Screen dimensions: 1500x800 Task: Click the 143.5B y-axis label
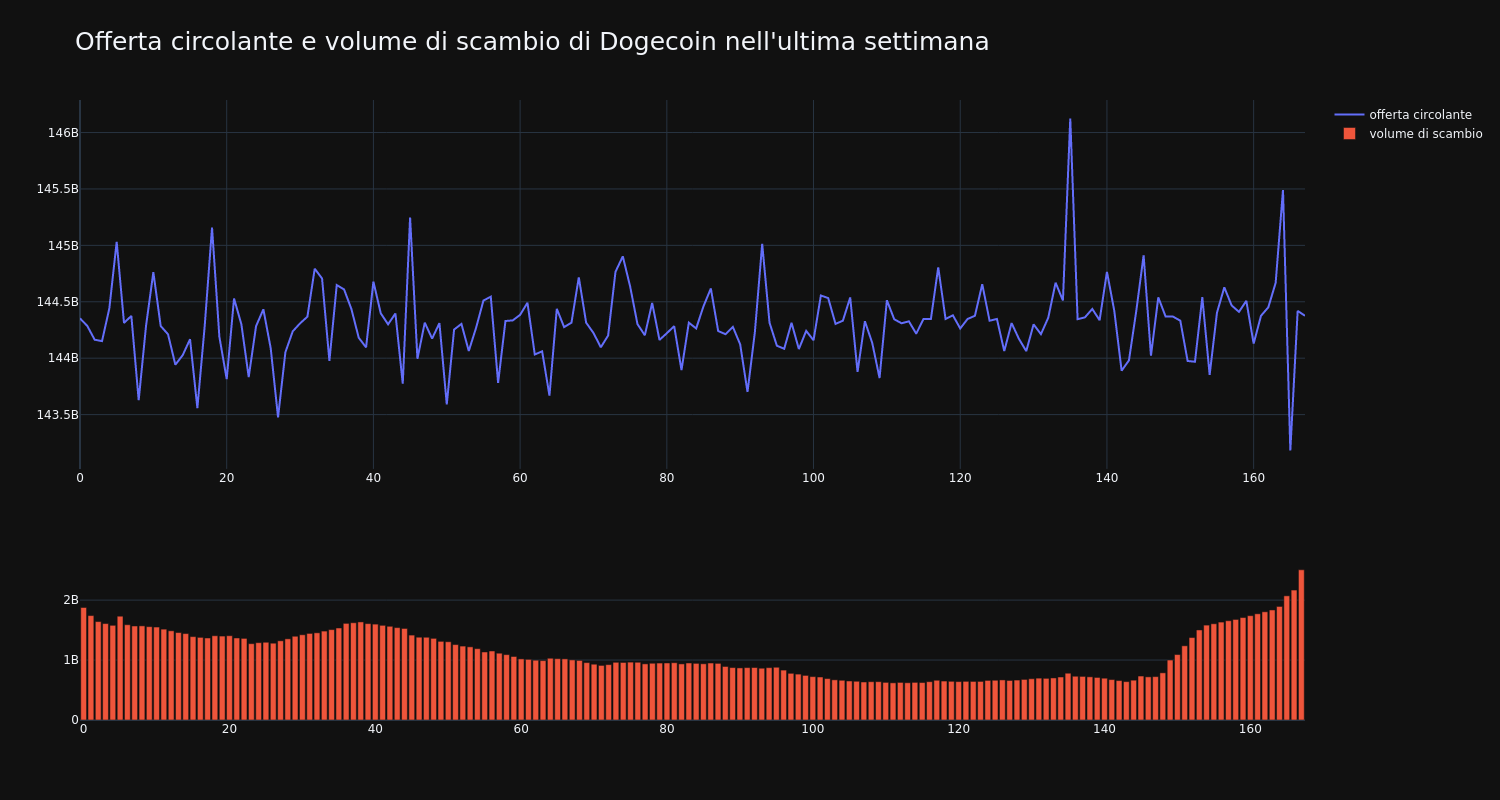click(57, 415)
